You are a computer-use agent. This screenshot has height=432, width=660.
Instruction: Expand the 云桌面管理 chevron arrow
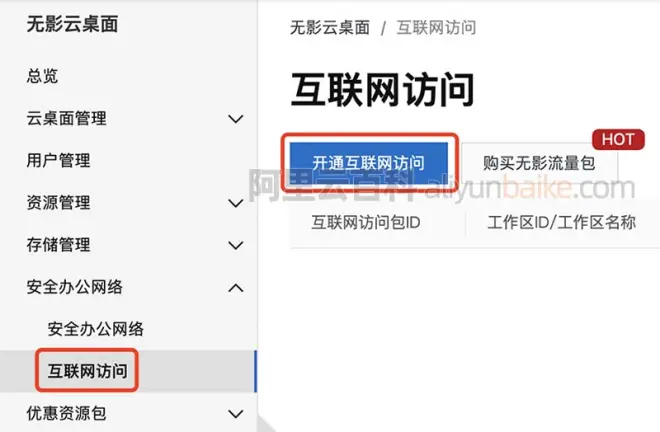point(236,119)
